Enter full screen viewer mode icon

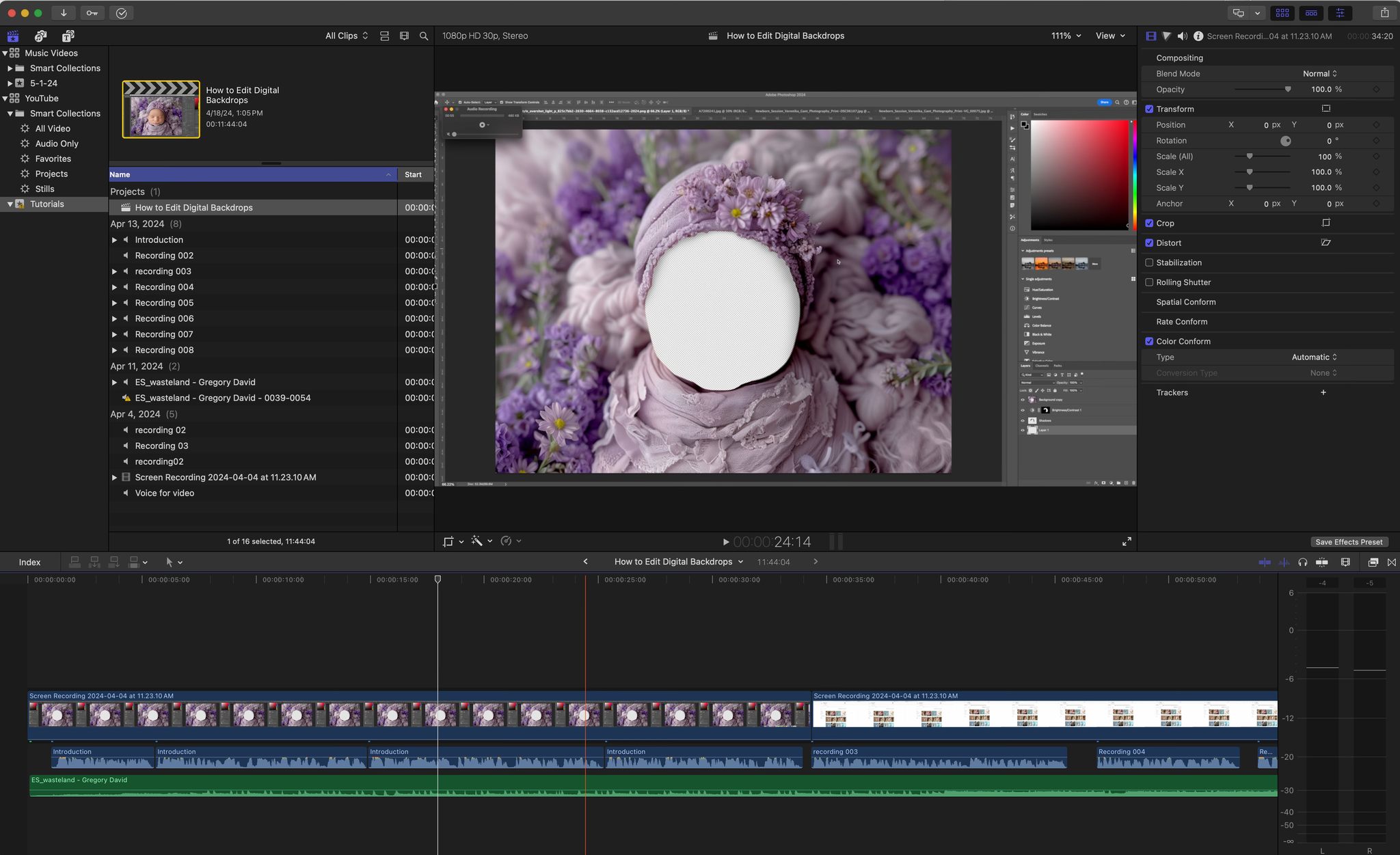pos(1127,541)
